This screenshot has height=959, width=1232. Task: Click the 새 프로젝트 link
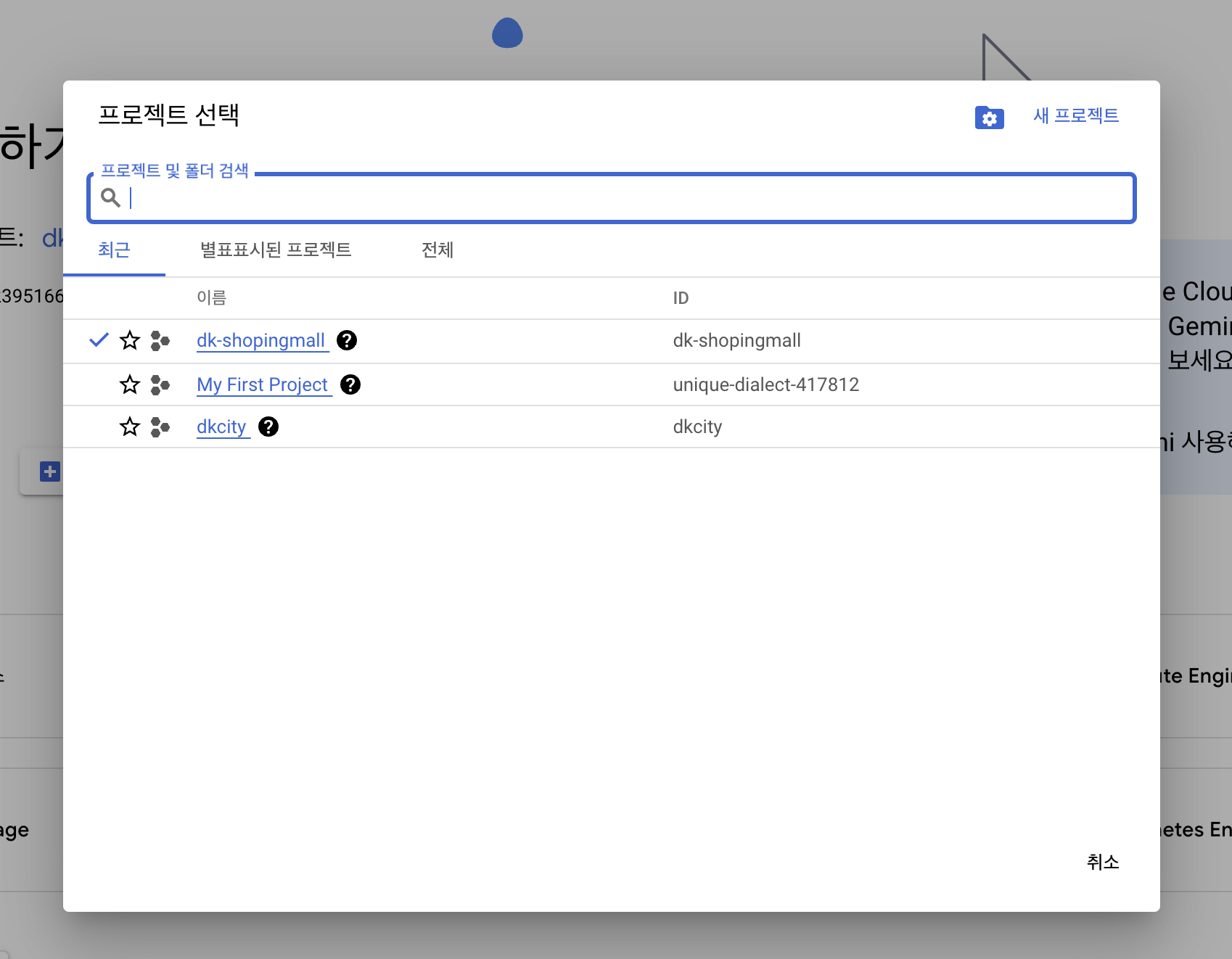click(x=1075, y=115)
